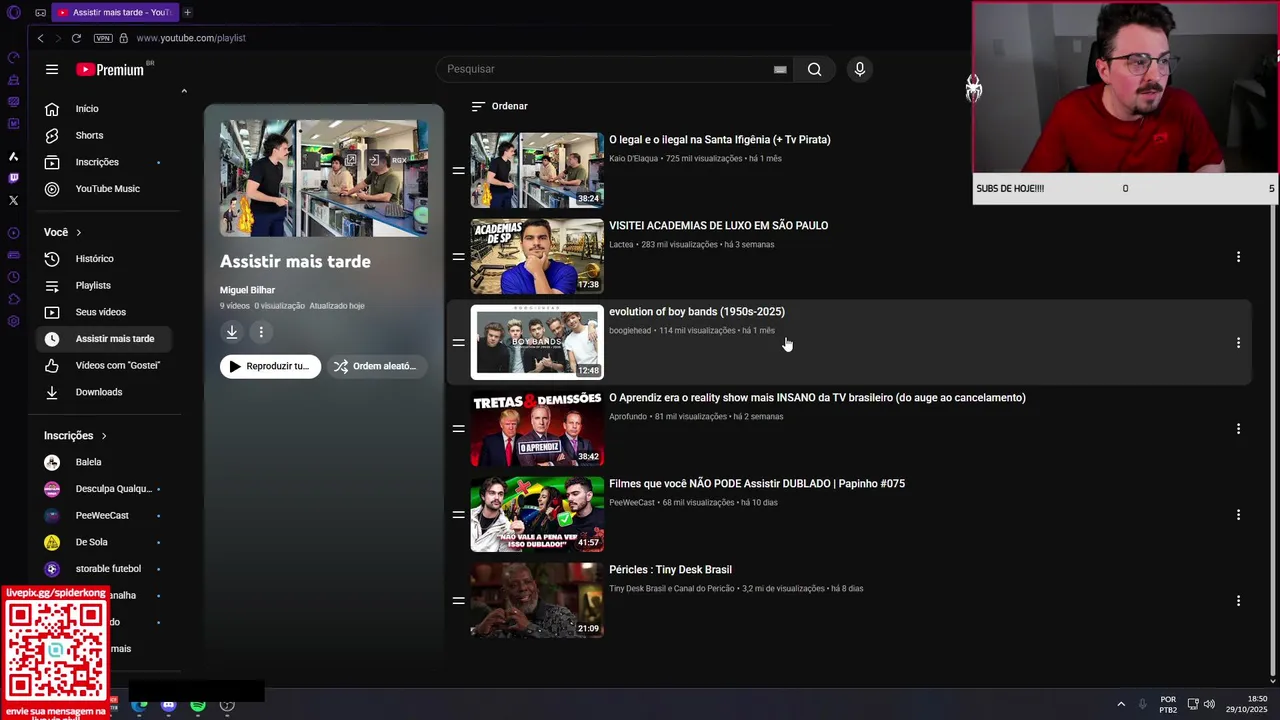The height and width of the screenshot is (720, 1280).
Task: Open Spotify from the Windows taskbar
Action: (198, 705)
